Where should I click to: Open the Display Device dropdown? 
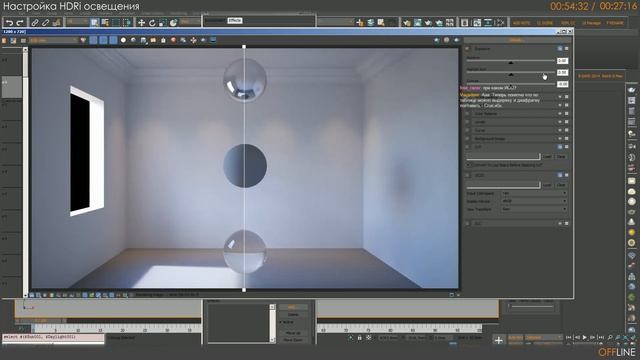(x=534, y=201)
